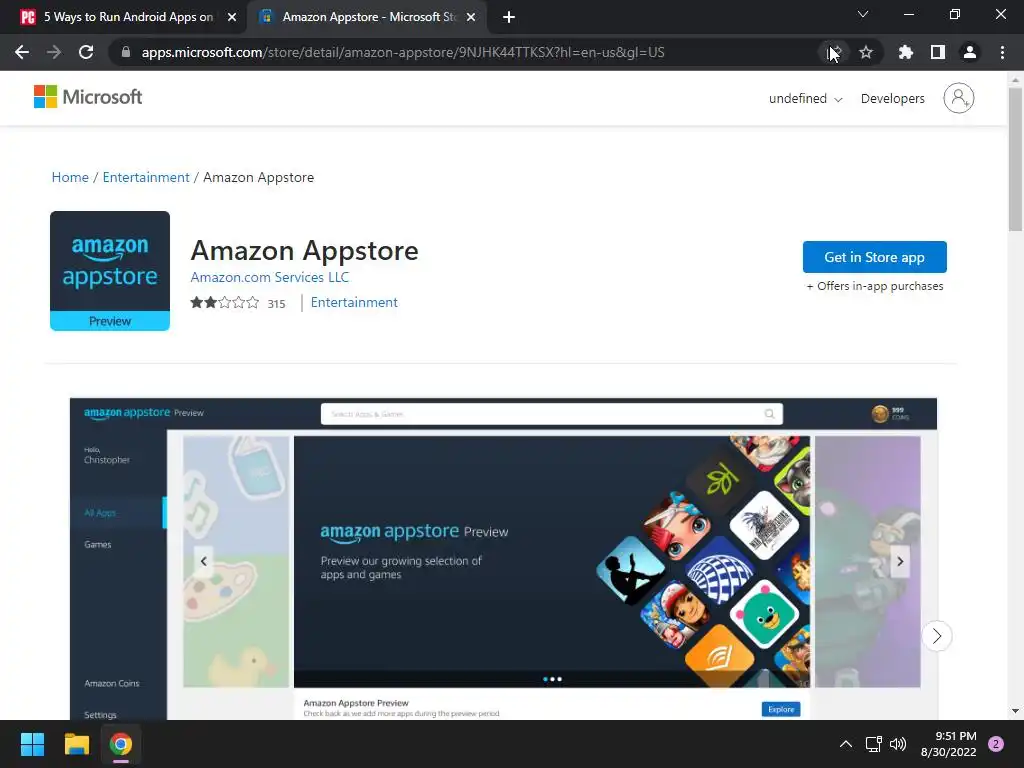
Task: Click the page vertical scrollbar thumb
Action: [1015, 159]
